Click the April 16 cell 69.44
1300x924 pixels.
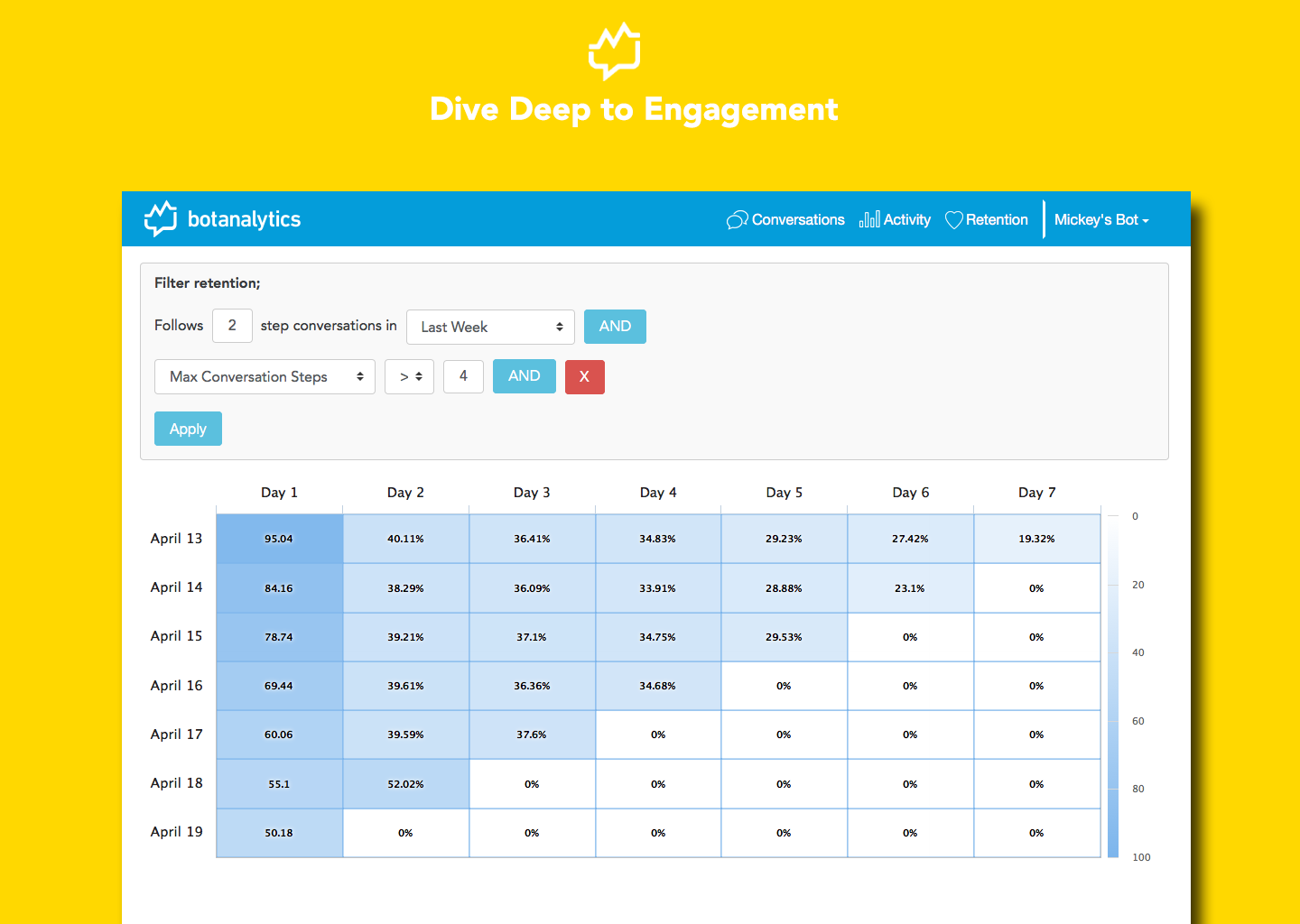pos(279,686)
